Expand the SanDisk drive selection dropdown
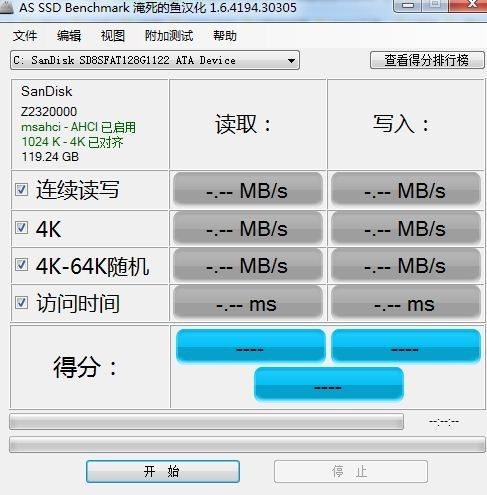 click(x=155, y=60)
